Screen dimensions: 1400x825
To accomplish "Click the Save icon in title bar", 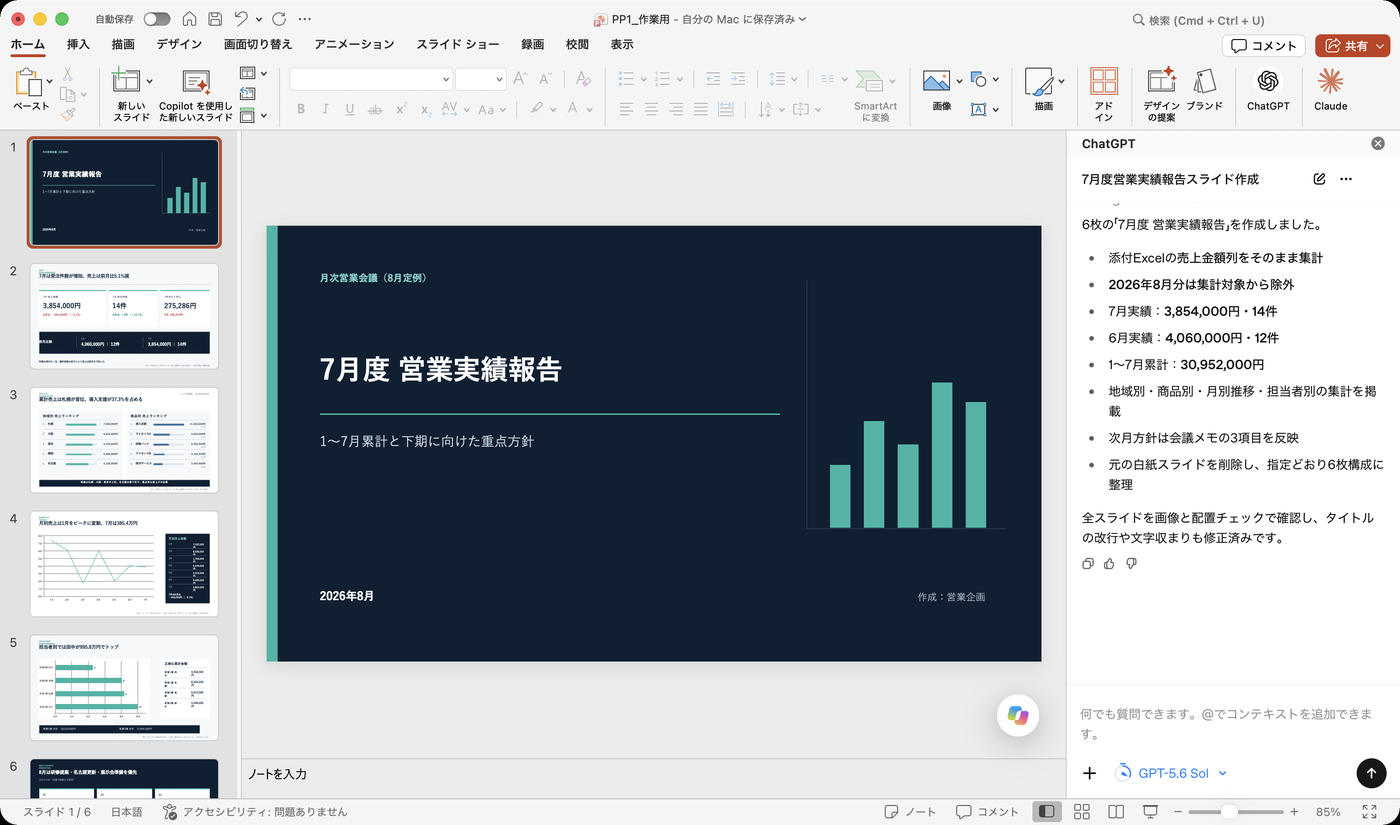I will [x=215, y=19].
